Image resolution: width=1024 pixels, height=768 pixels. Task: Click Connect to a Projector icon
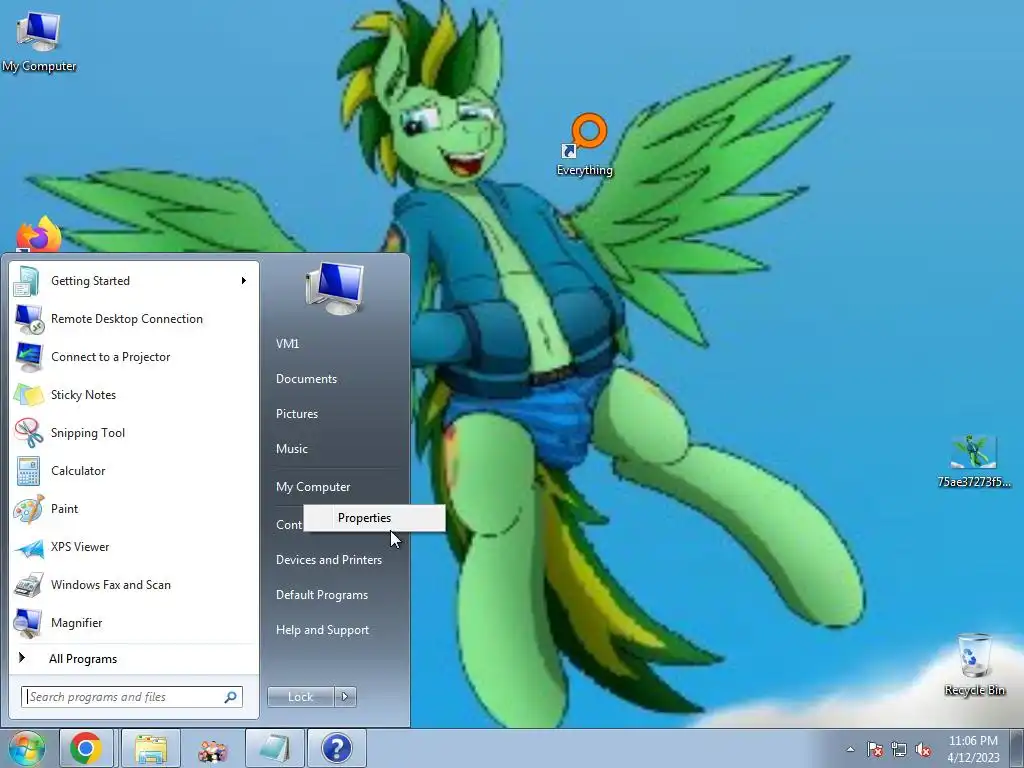(x=28, y=357)
